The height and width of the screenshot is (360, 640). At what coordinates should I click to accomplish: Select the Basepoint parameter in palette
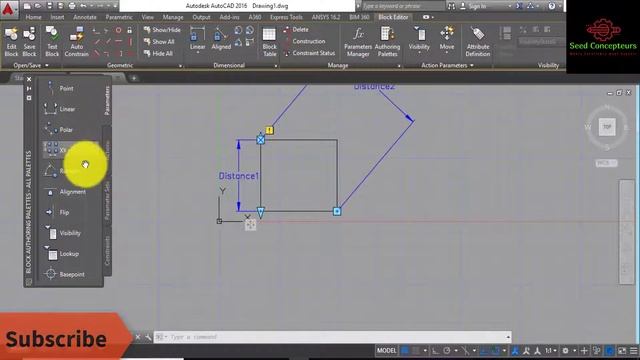(64, 274)
